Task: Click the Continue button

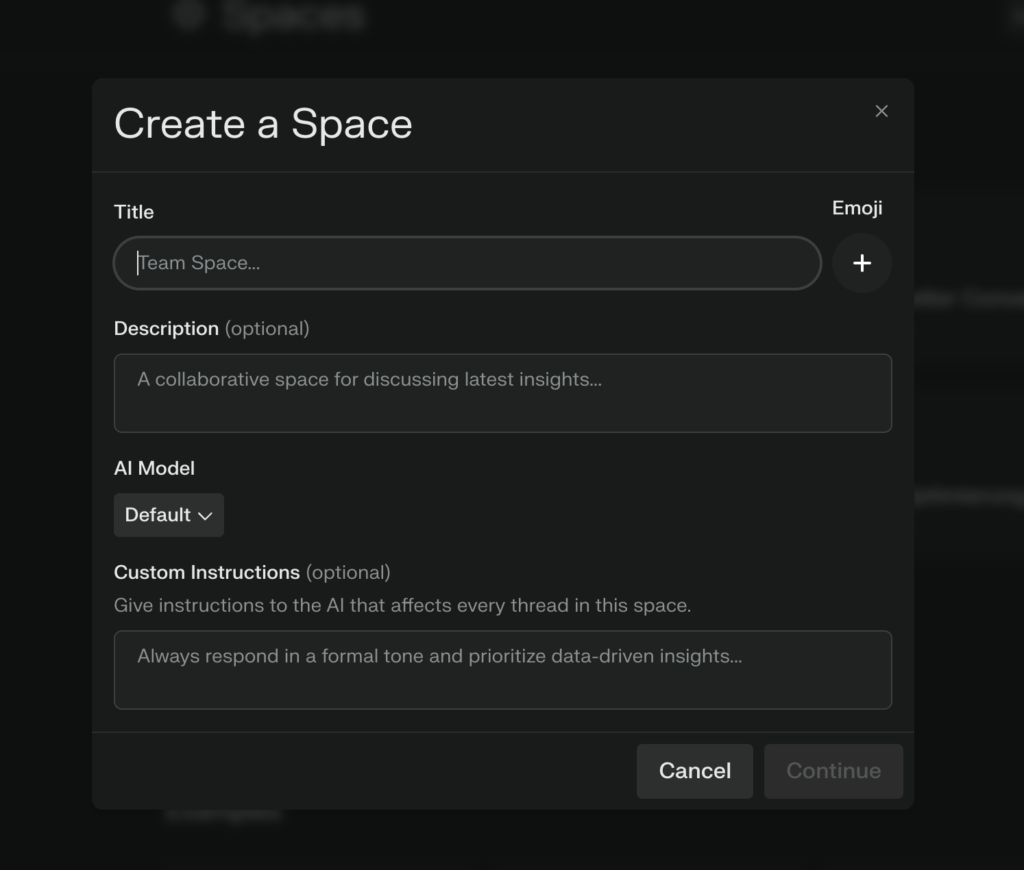Action: [x=833, y=771]
